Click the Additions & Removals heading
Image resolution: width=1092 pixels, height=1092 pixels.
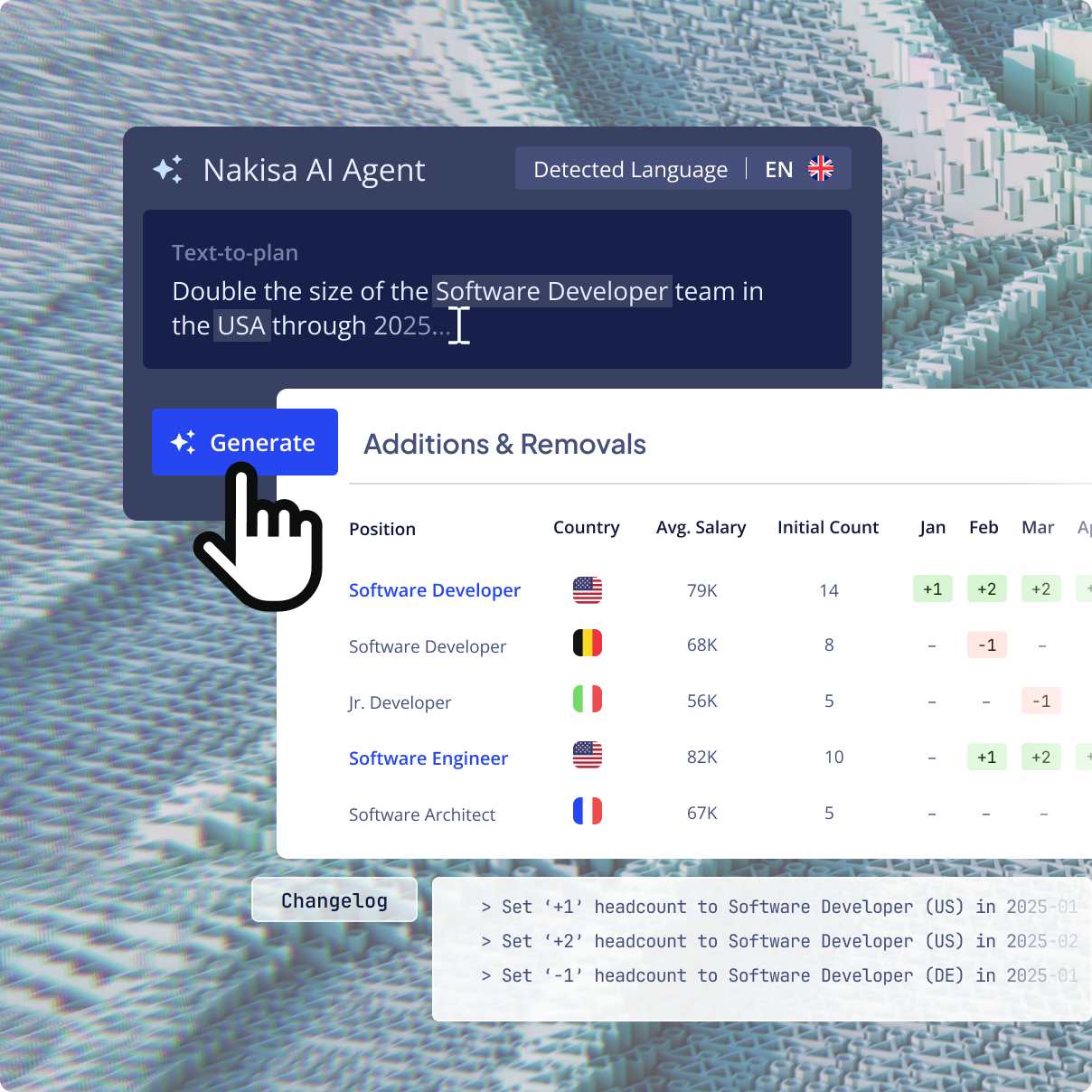504,444
